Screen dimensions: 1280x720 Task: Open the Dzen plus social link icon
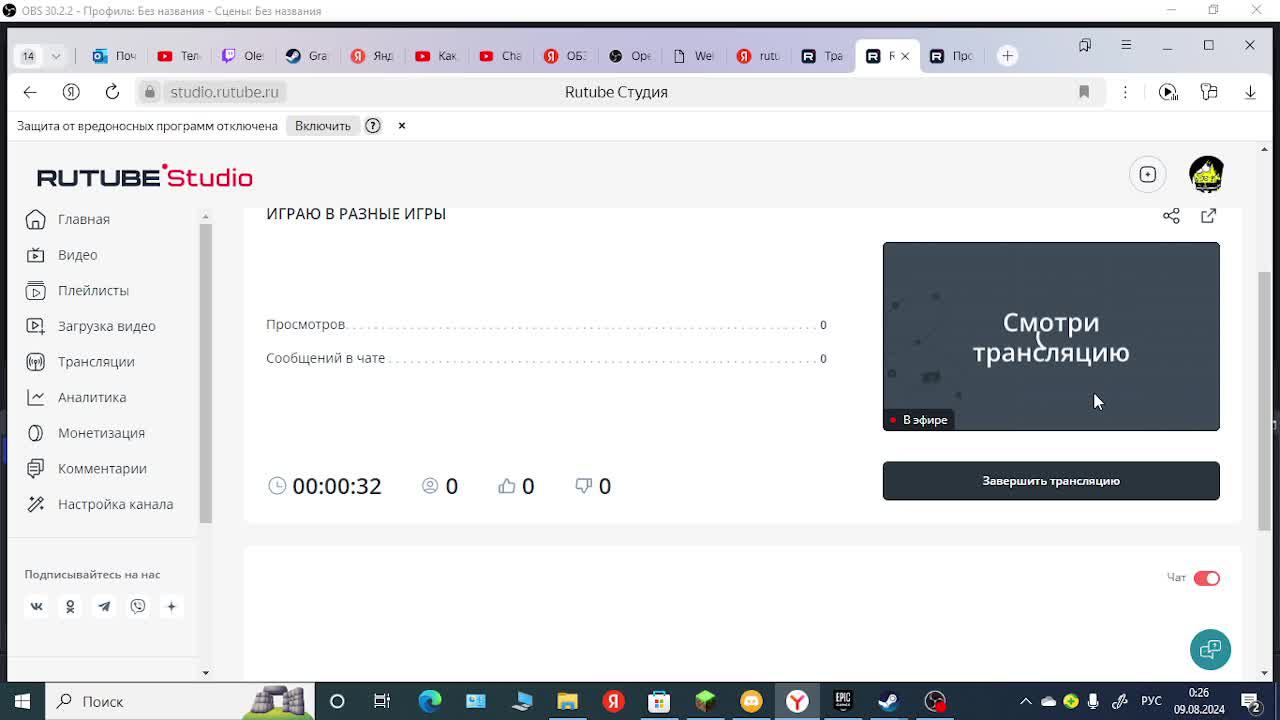[171, 606]
